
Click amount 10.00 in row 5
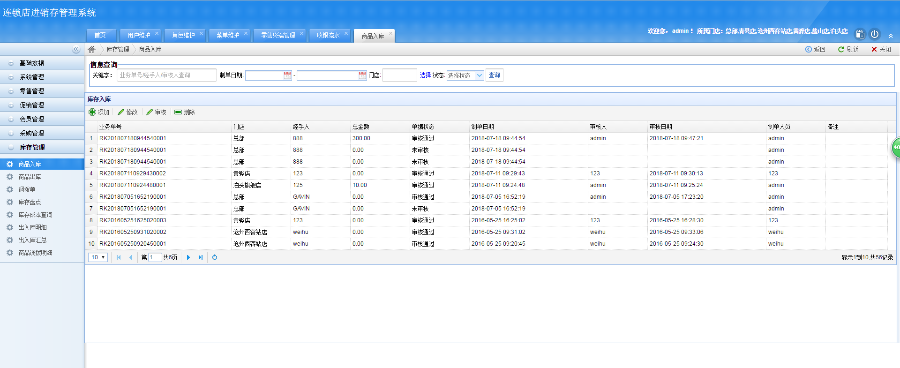click(x=359, y=185)
